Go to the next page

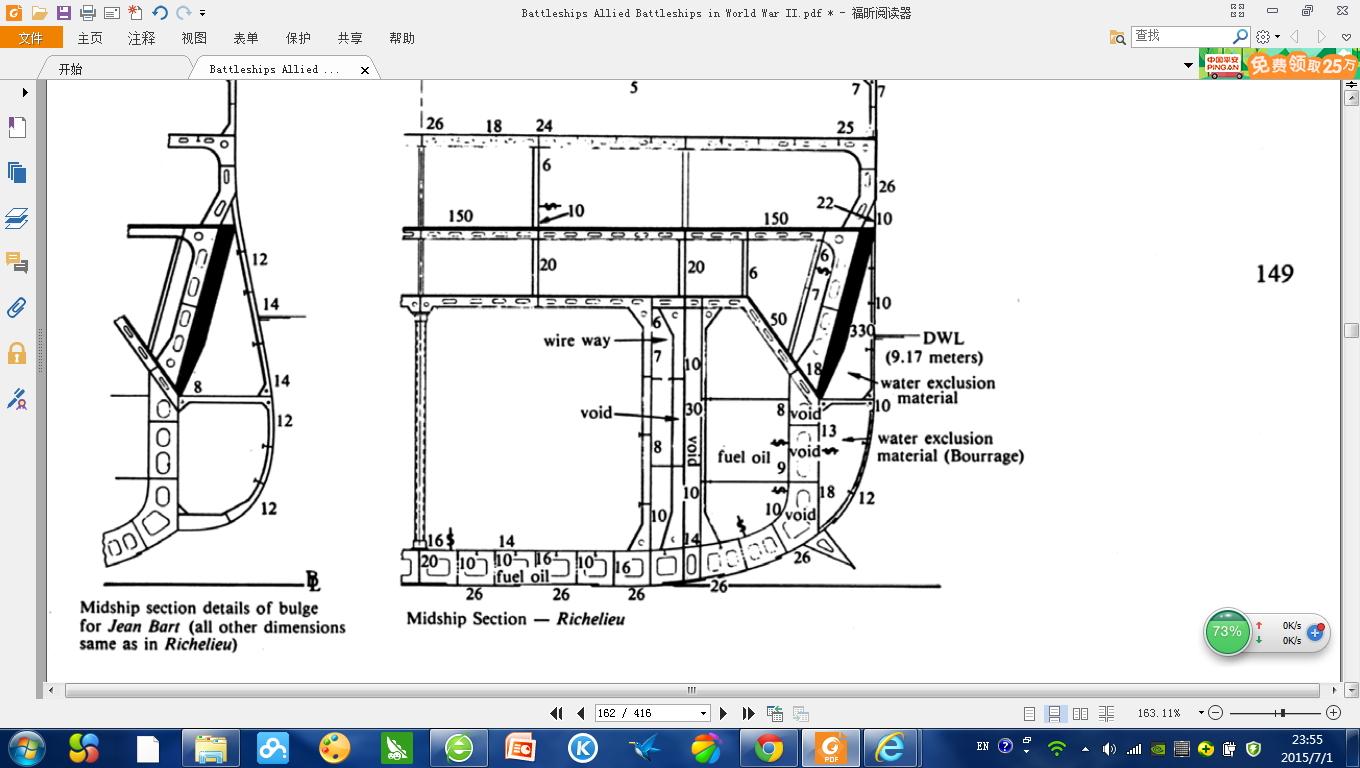723,713
